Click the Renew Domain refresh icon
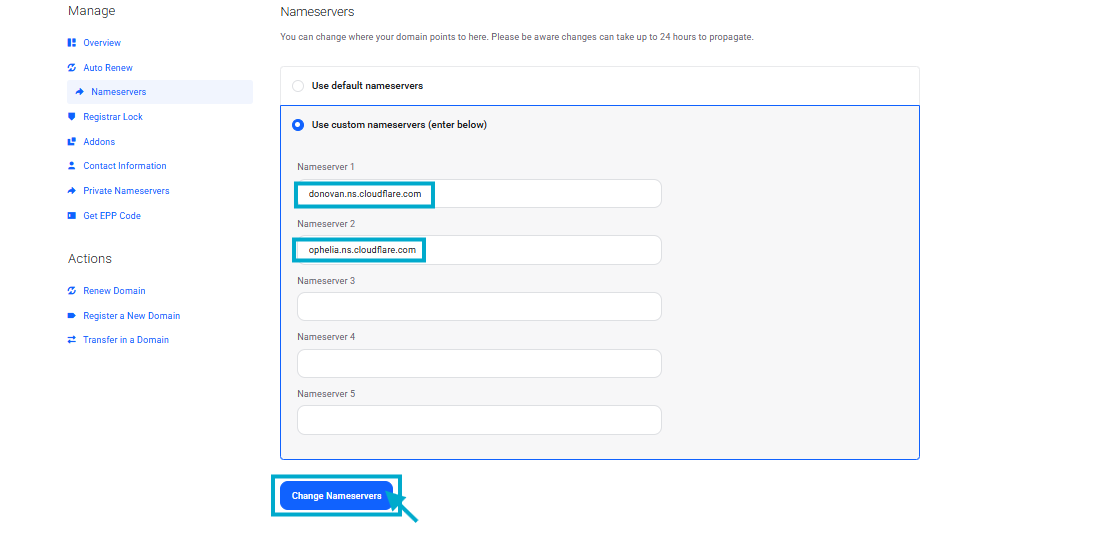Screen dimensions: 1107x537 coord(71,291)
